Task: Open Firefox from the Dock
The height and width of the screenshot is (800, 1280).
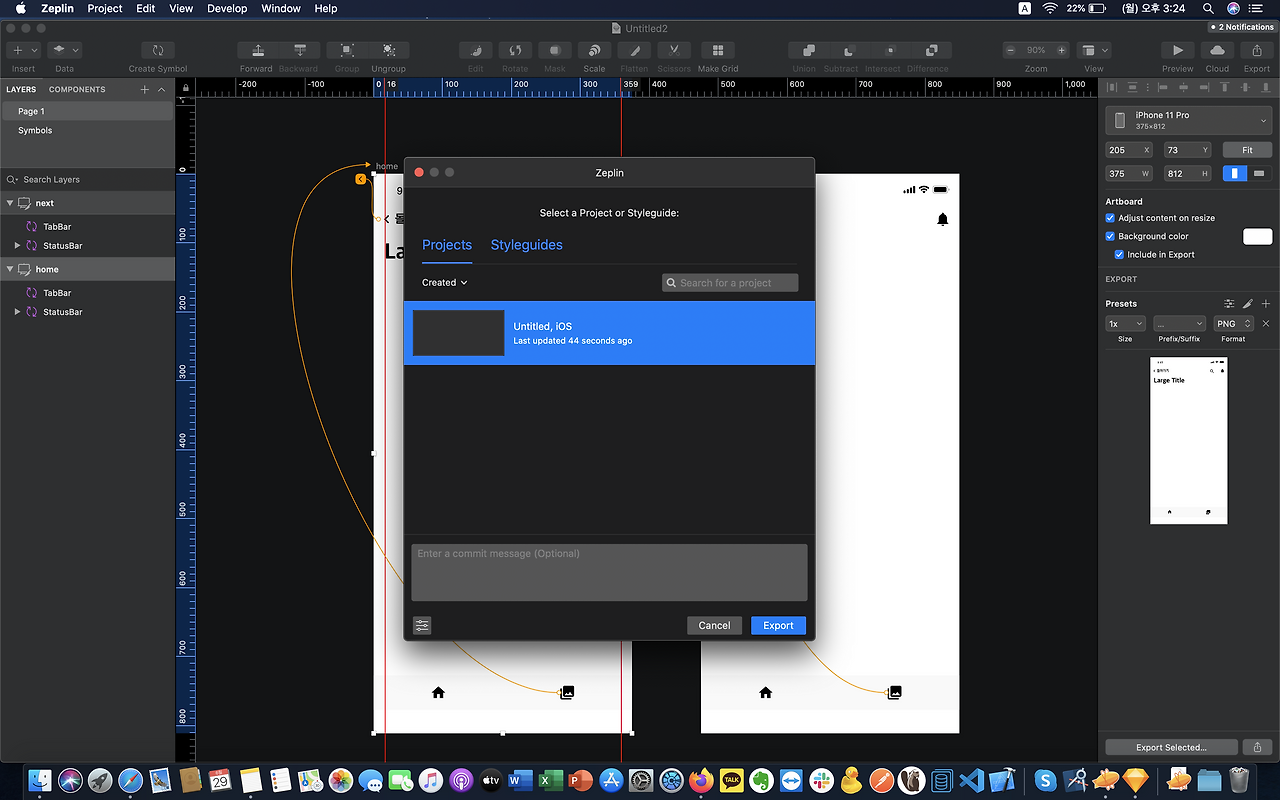Action: [x=702, y=780]
